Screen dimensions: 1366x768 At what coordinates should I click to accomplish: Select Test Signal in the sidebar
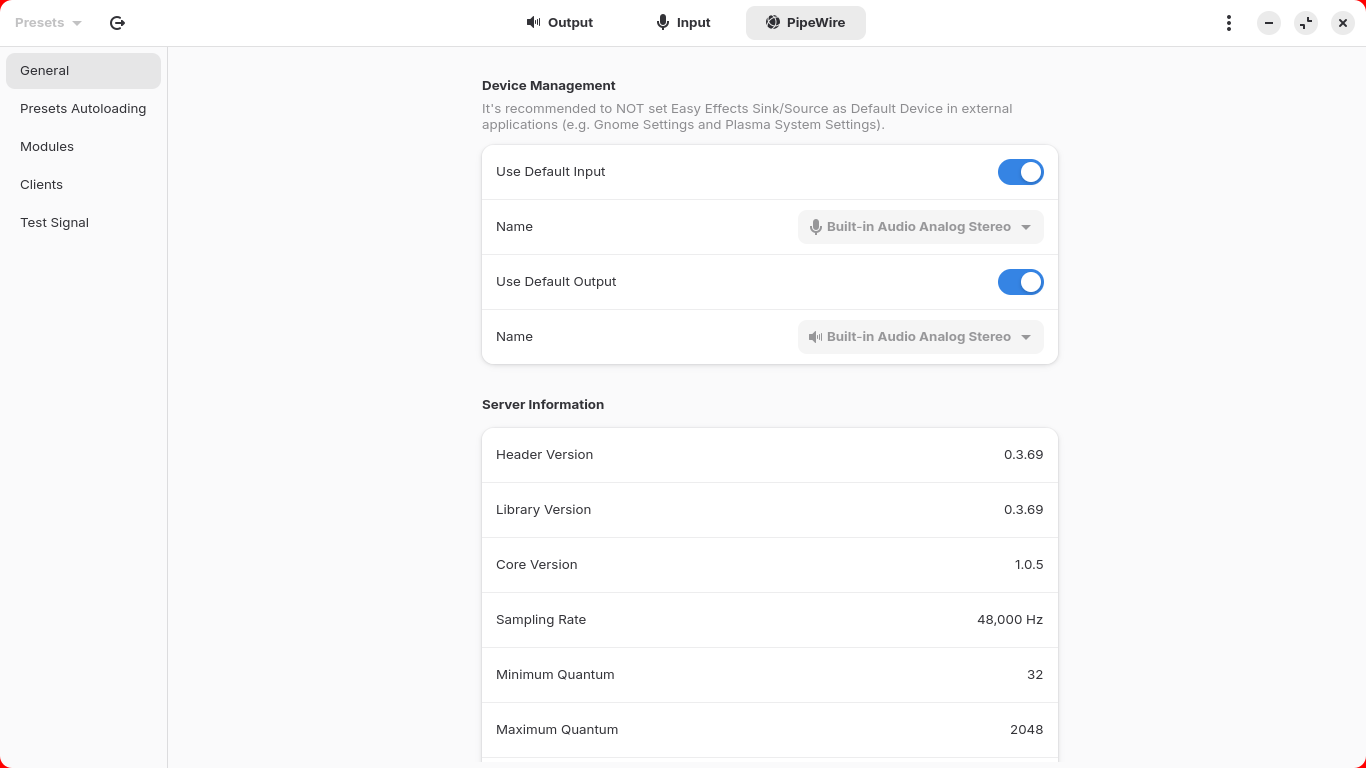point(54,223)
